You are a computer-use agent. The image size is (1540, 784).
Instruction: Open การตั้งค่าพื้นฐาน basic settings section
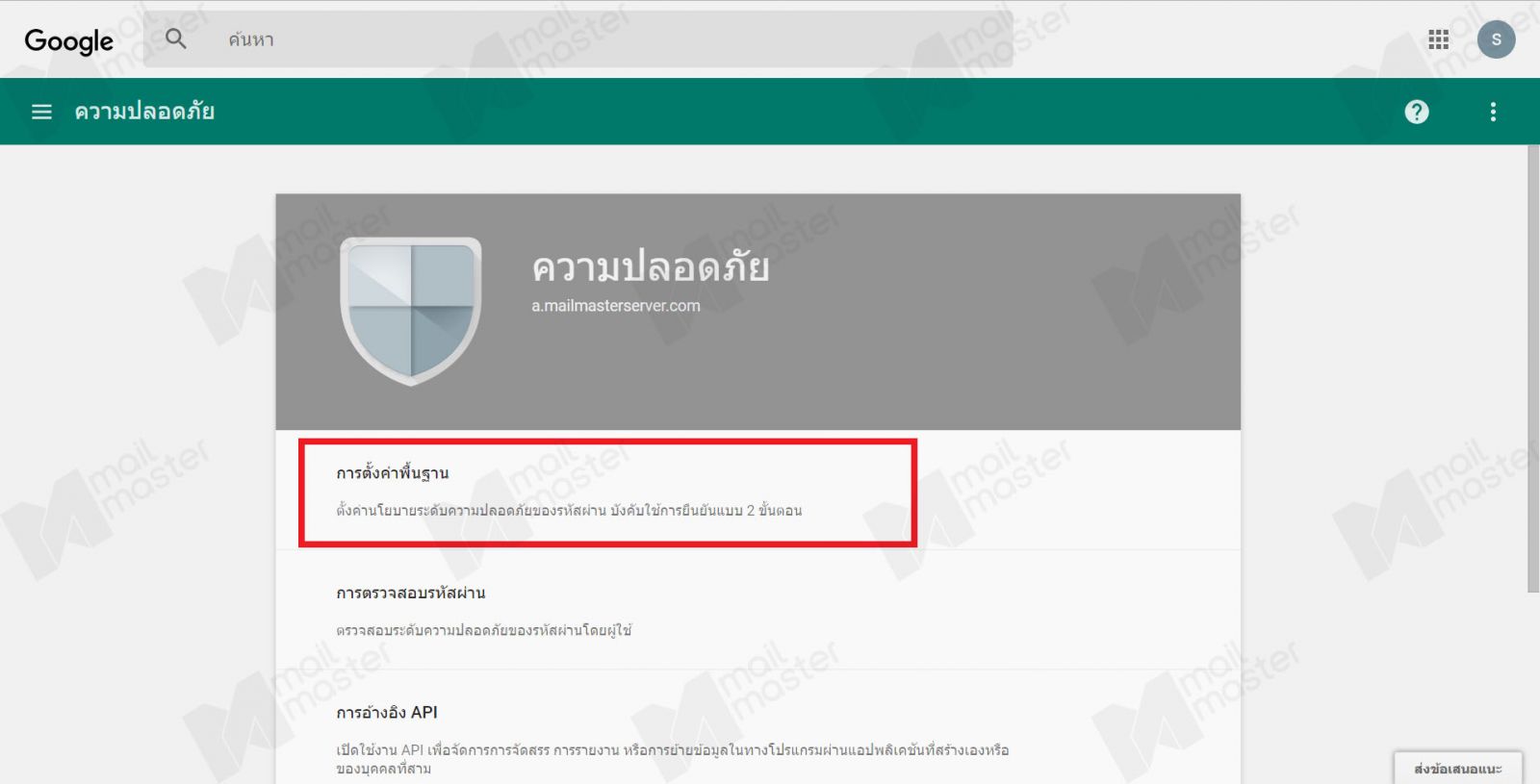click(758, 491)
